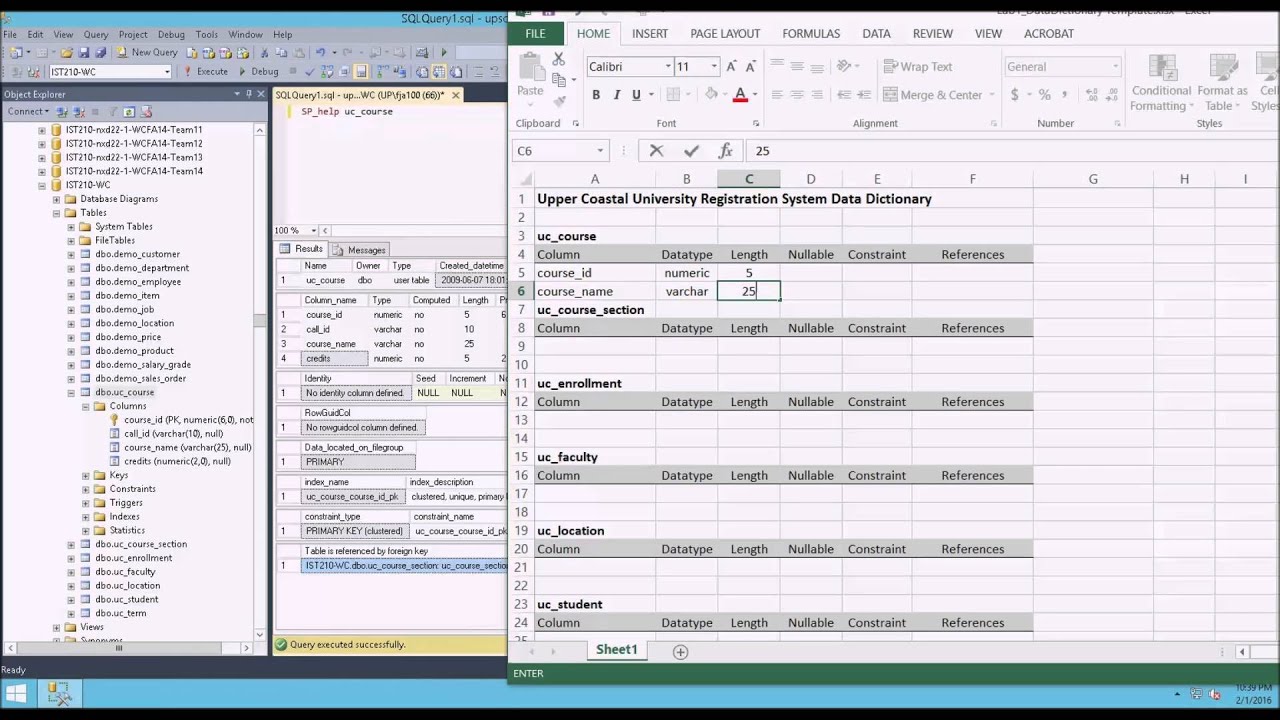
Task: Expand the Keys folder node
Action: (85, 476)
